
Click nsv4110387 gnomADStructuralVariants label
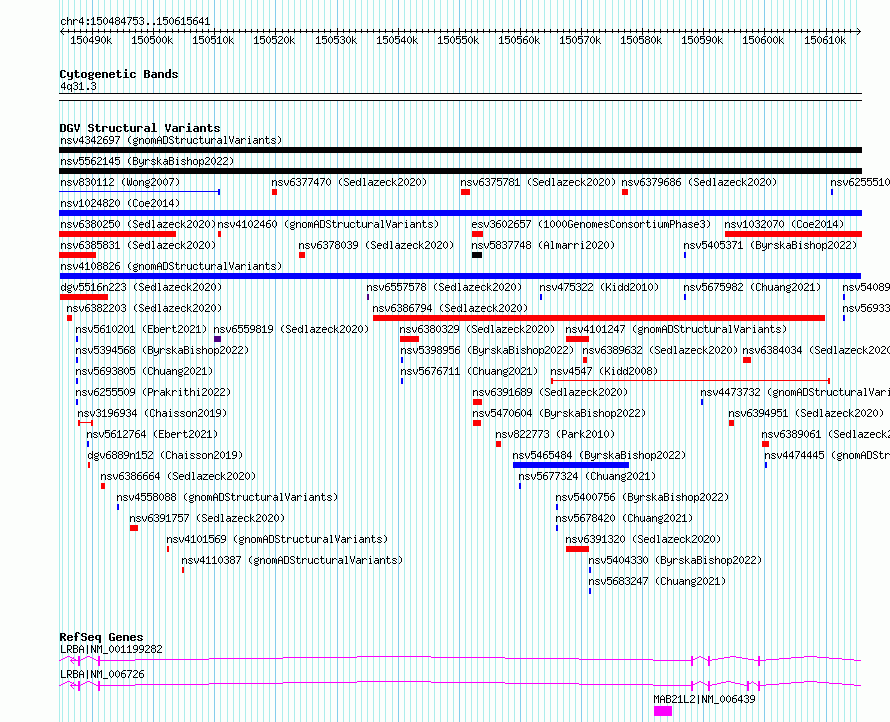[292, 560]
